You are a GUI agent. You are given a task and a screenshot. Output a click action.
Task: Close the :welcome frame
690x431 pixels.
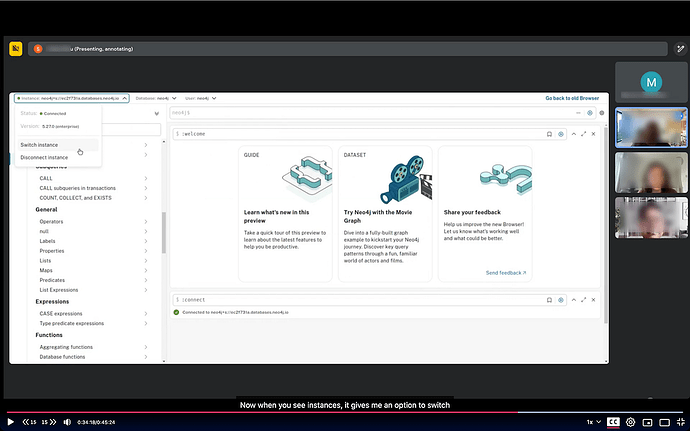point(593,134)
